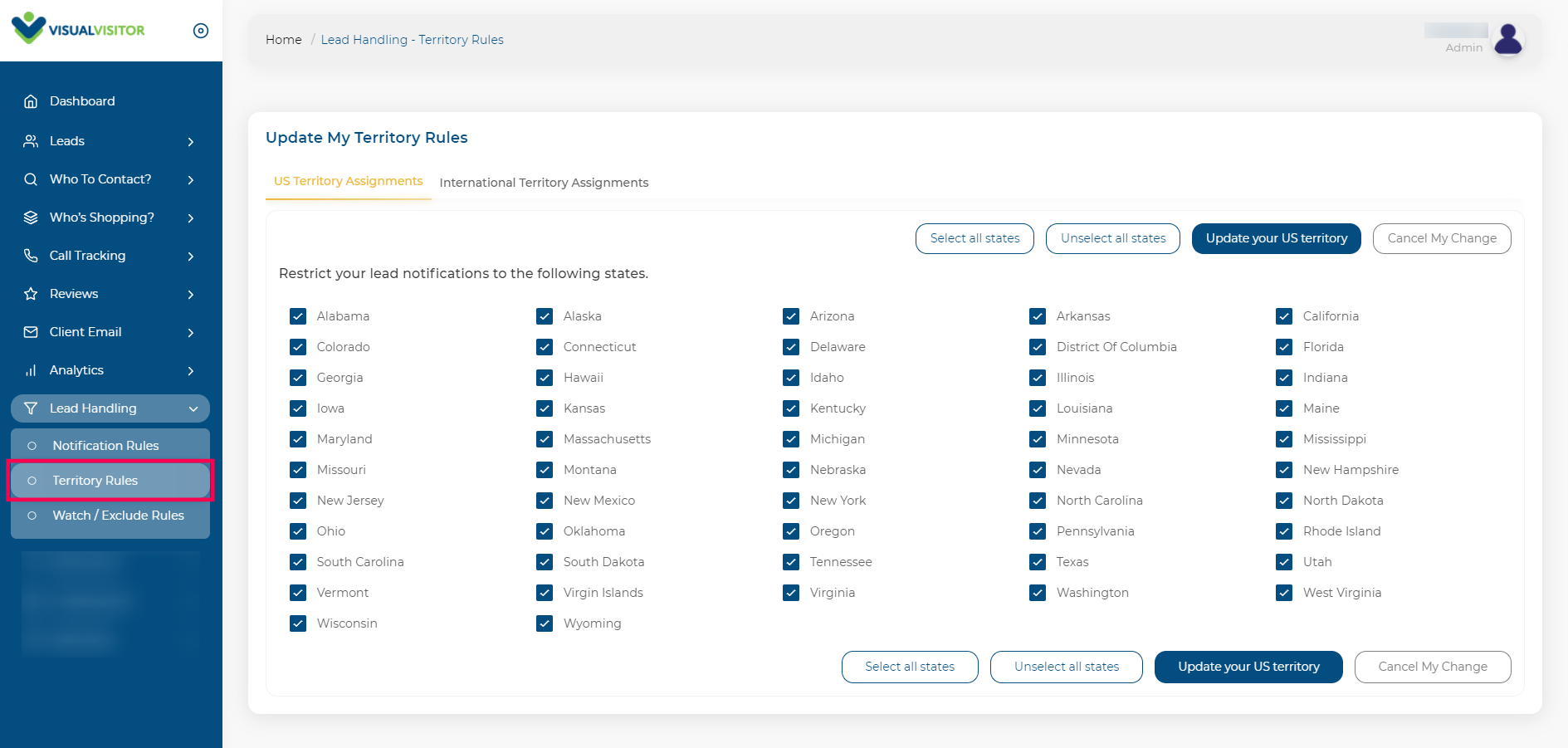The height and width of the screenshot is (748, 1568).
Task: Click the Who's Shopping layers icon
Action: 31,218
